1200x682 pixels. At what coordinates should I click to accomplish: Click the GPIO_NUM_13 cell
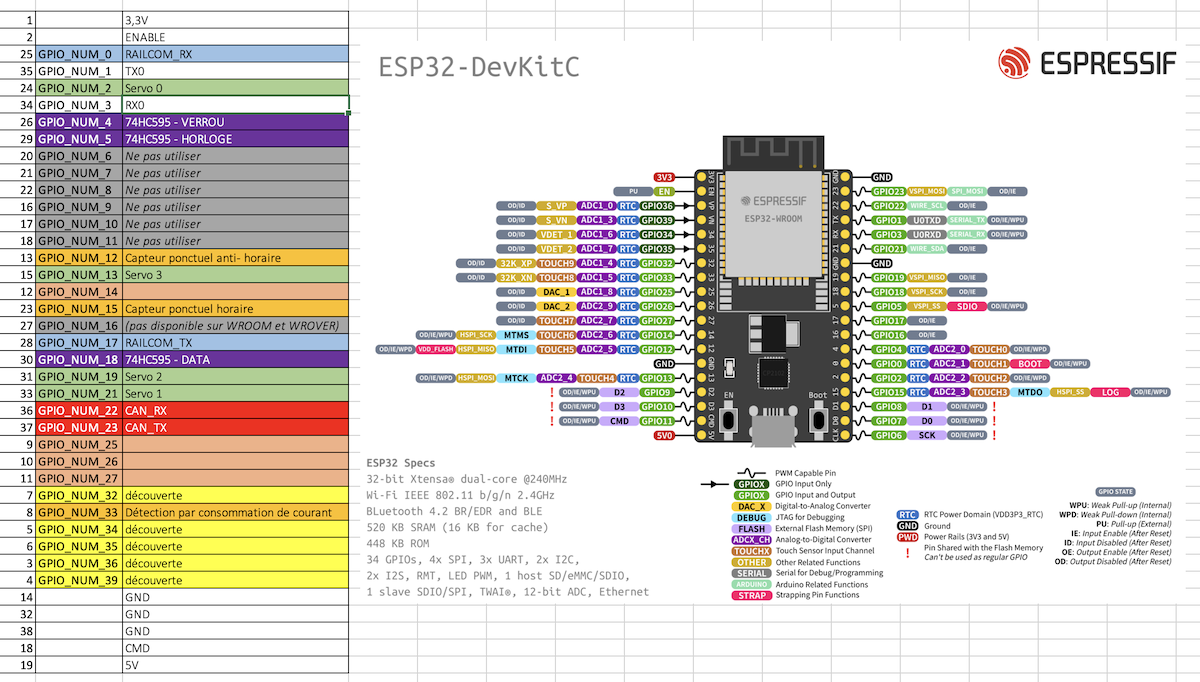pos(79,275)
